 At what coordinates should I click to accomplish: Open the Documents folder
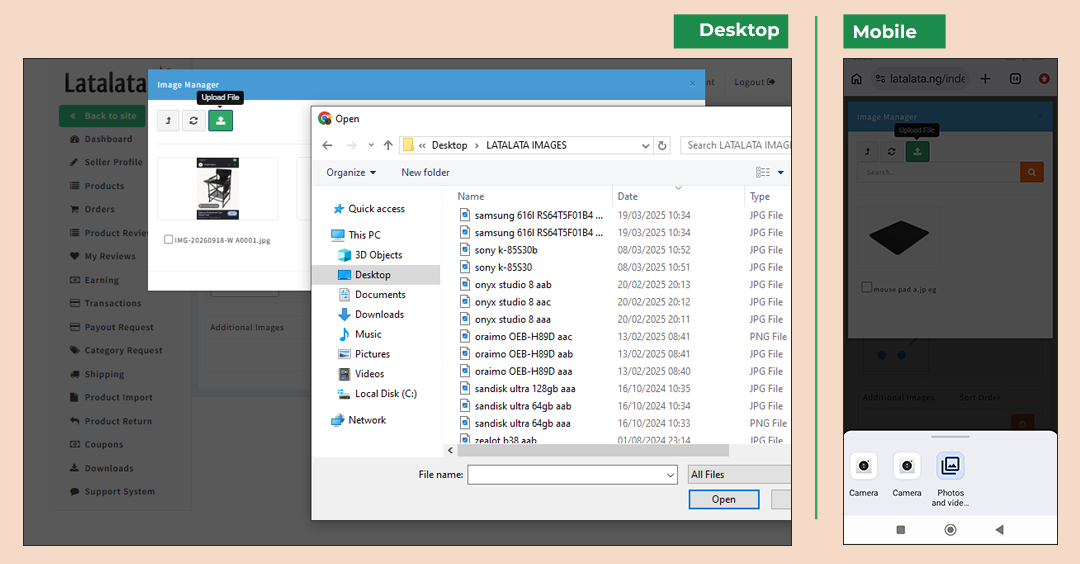(372, 295)
